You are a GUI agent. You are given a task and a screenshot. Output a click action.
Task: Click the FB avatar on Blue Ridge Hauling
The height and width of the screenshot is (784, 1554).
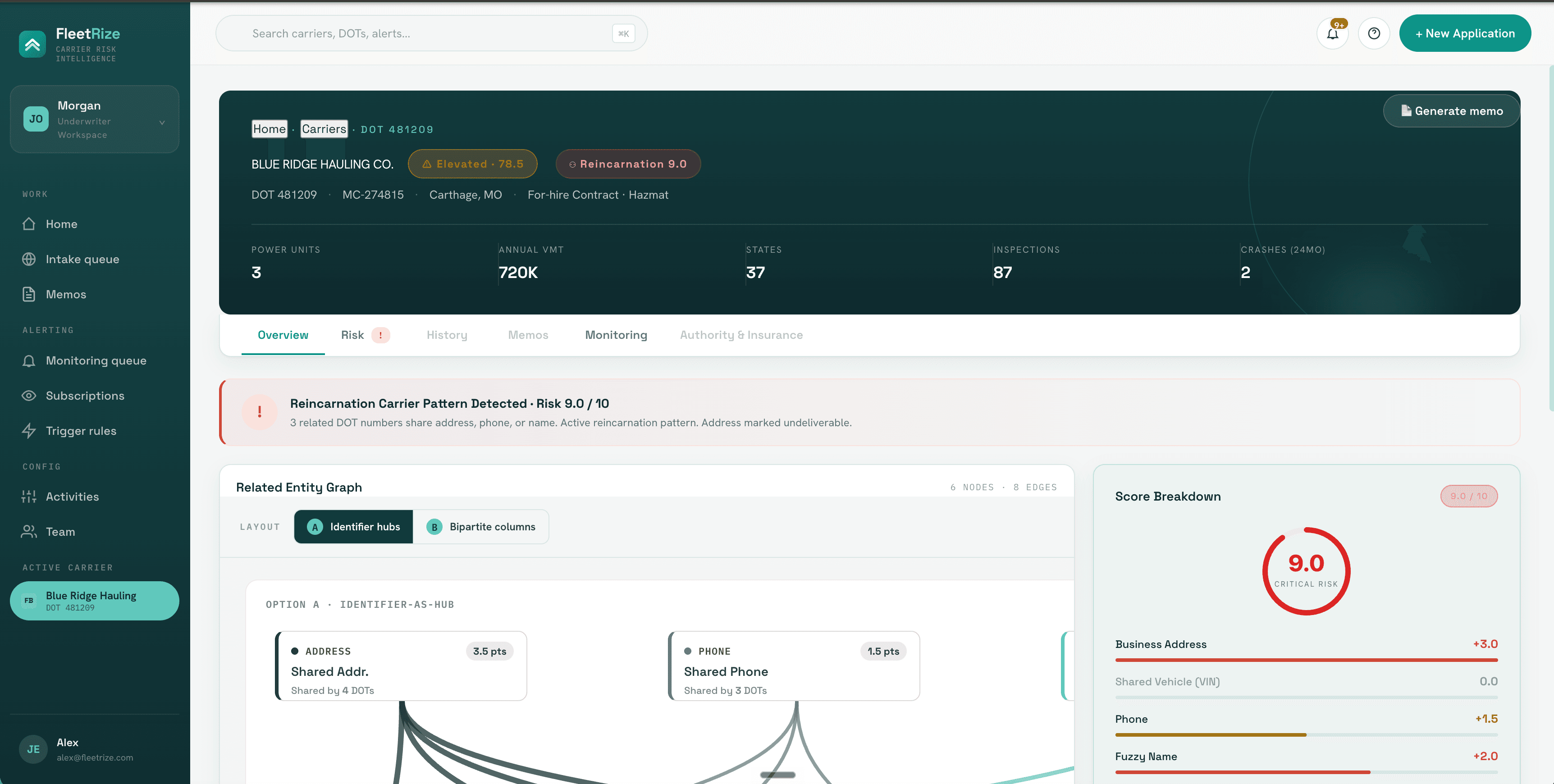tap(28, 601)
